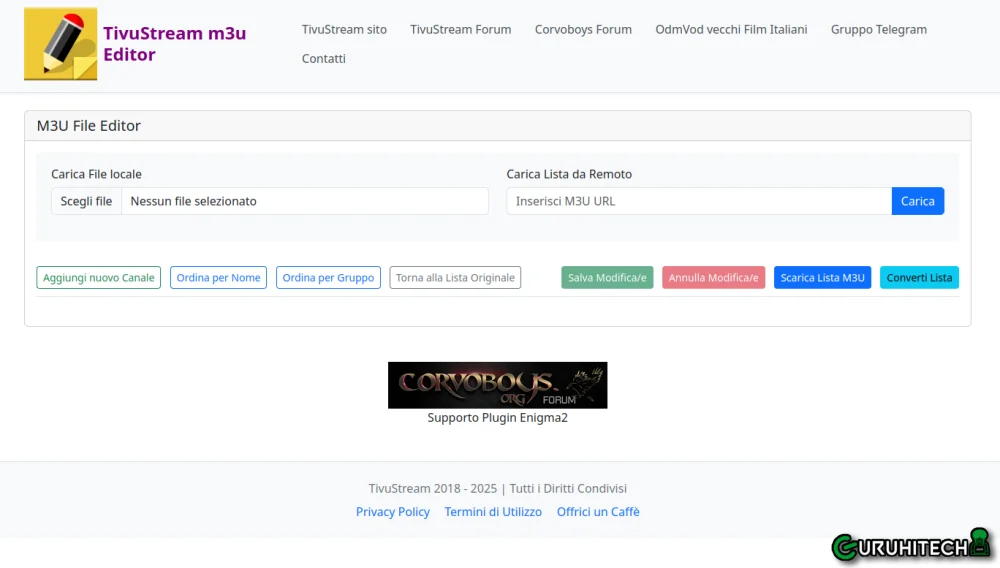
Task: Open Gruppo Telegram nav link
Action: point(878,29)
